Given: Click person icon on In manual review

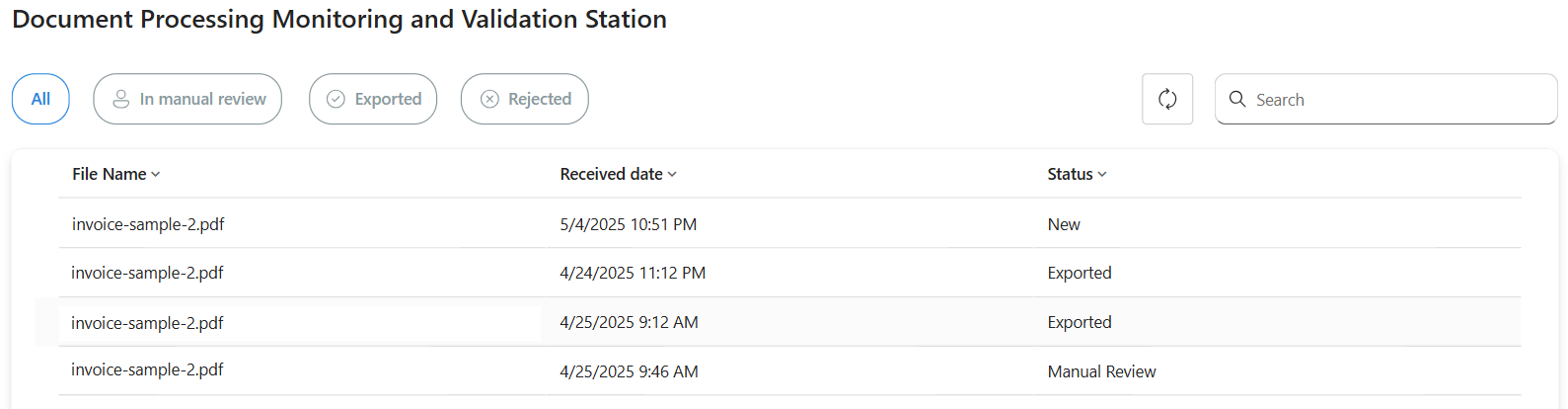Looking at the screenshot, I should click(x=121, y=99).
